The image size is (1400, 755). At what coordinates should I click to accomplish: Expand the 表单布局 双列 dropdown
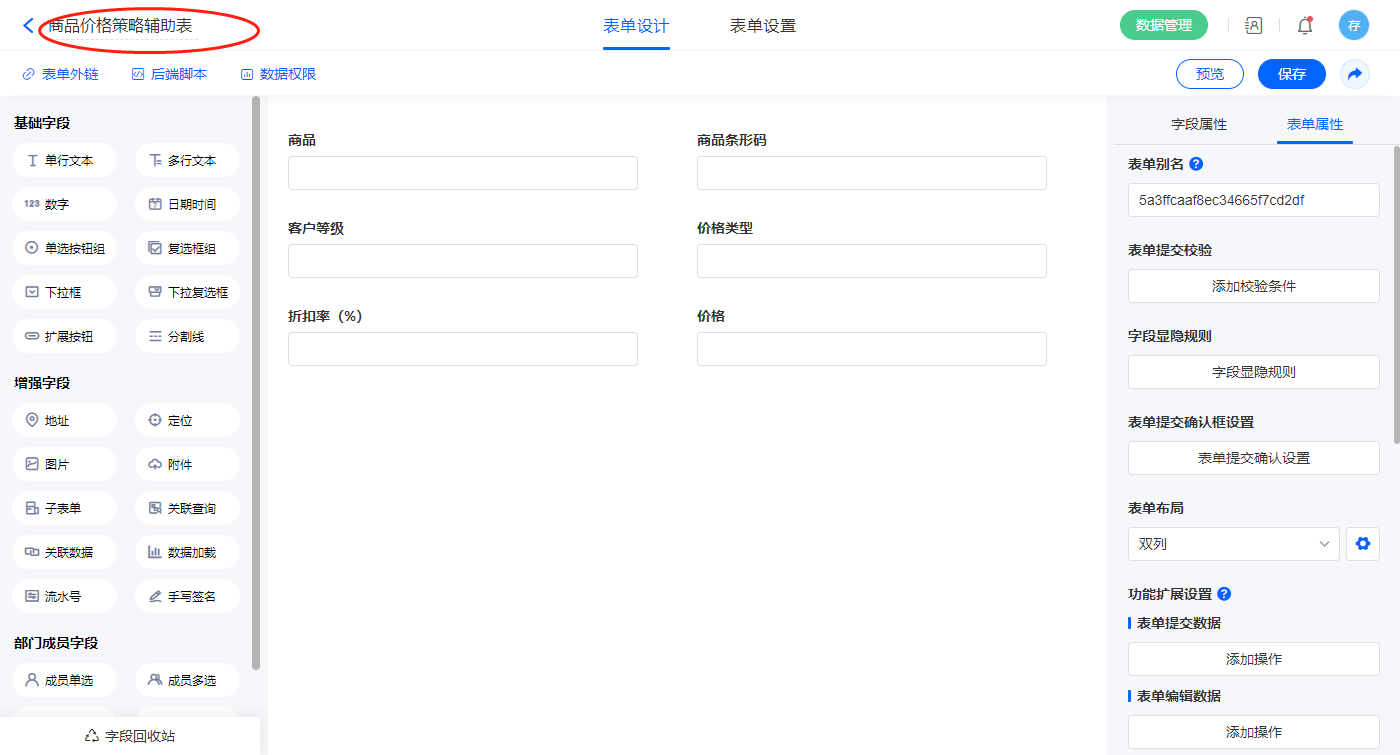(1233, 544)
